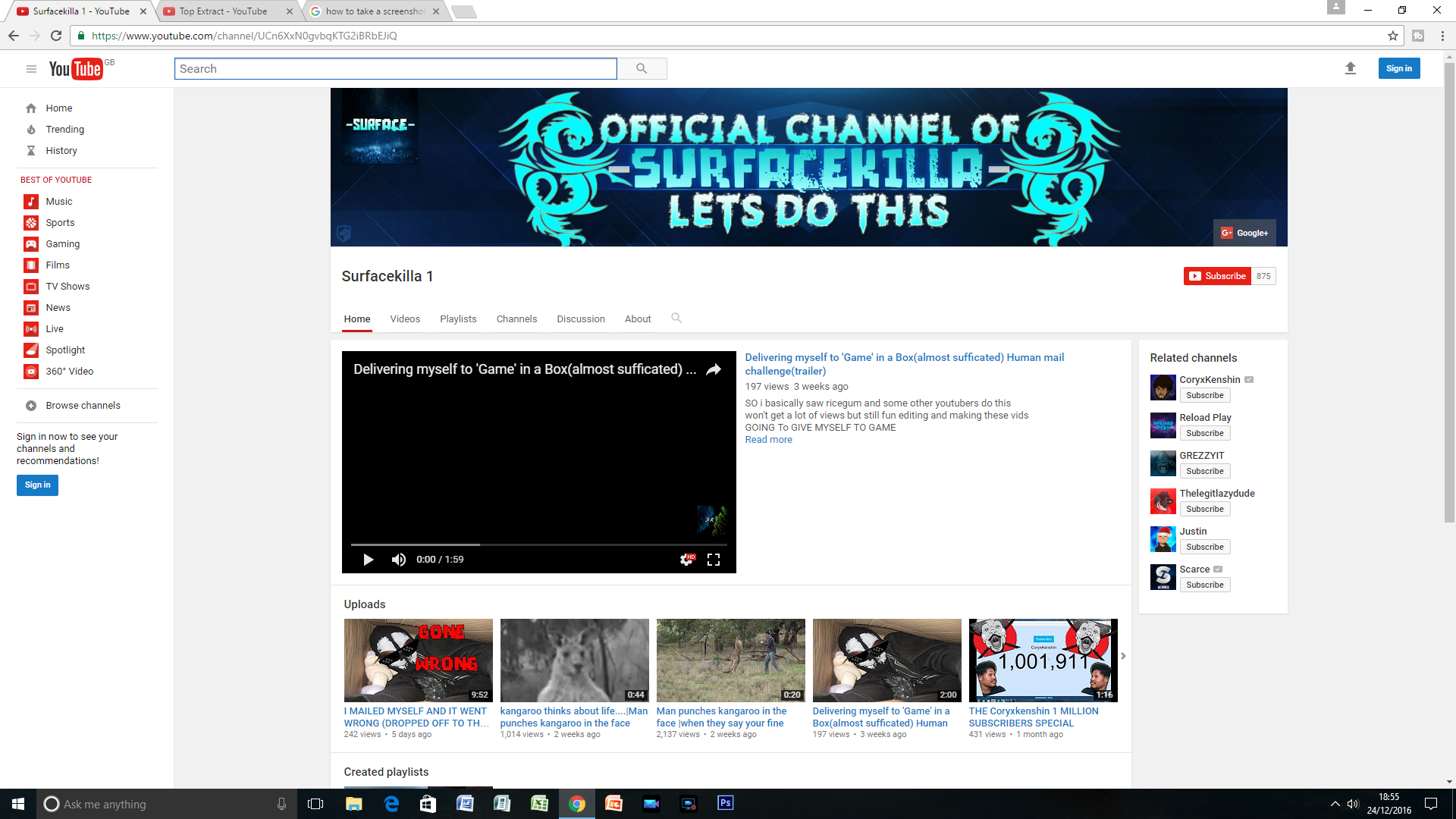Click Cortana 'Ask me anything' search box
This screenshot has width=1456, height=819.
166,804
